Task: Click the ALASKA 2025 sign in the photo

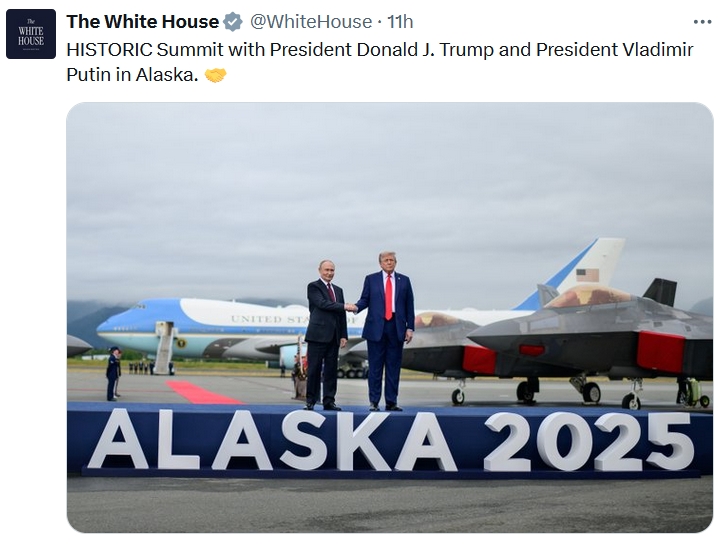Action: [390, 442]
